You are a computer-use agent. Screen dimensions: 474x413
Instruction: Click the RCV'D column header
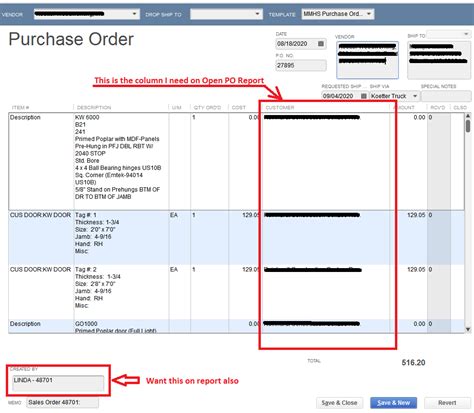tap(438, 108)
